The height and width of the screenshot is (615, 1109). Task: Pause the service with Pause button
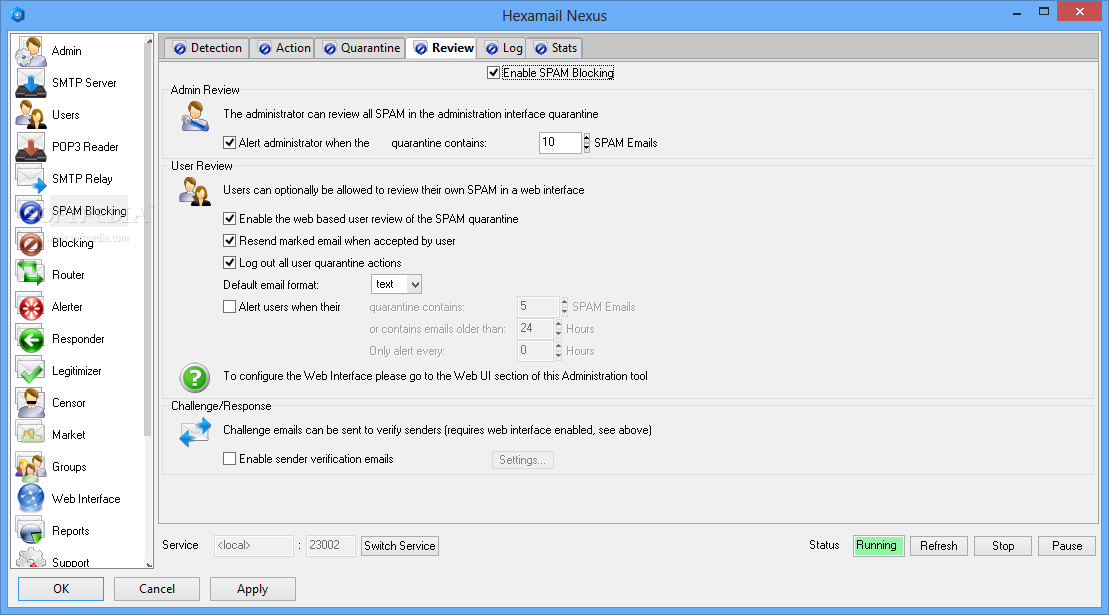(1067, 546)
